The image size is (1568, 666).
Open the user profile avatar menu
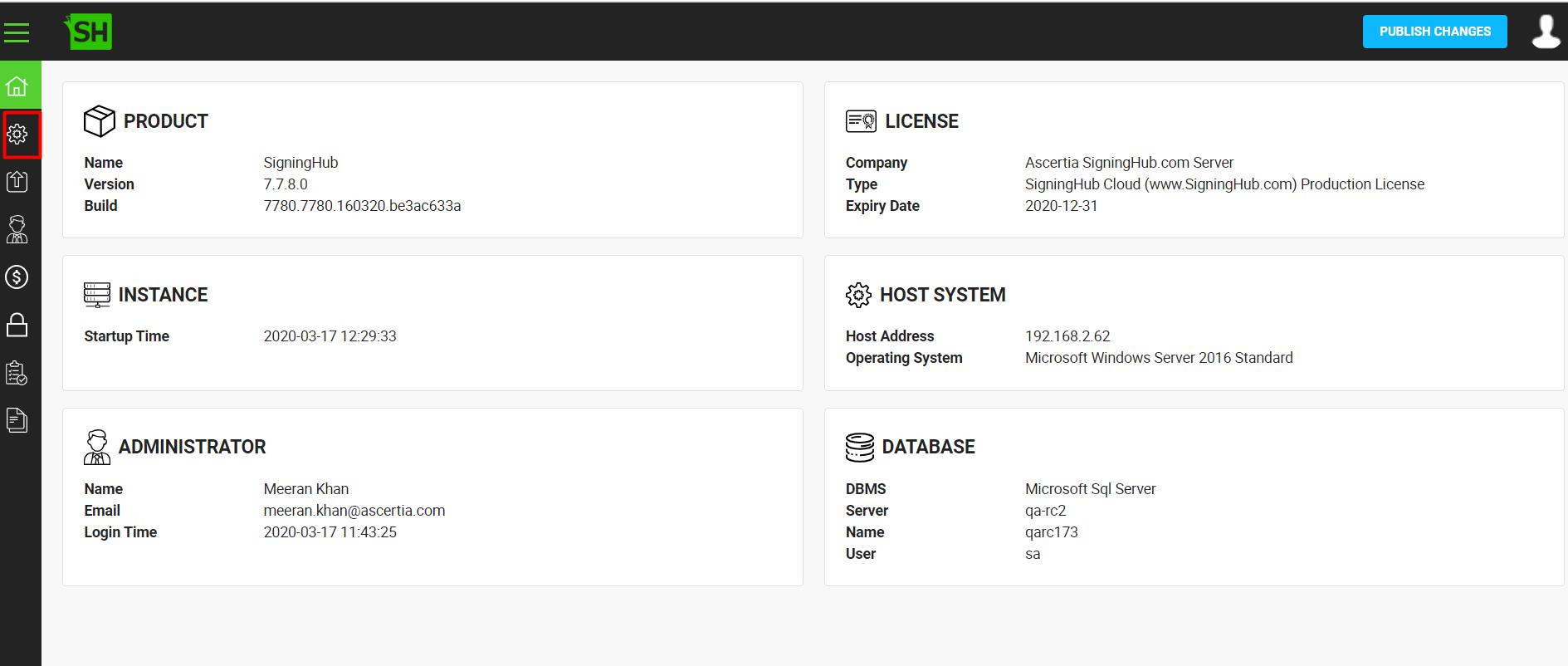coord(1546,32)
